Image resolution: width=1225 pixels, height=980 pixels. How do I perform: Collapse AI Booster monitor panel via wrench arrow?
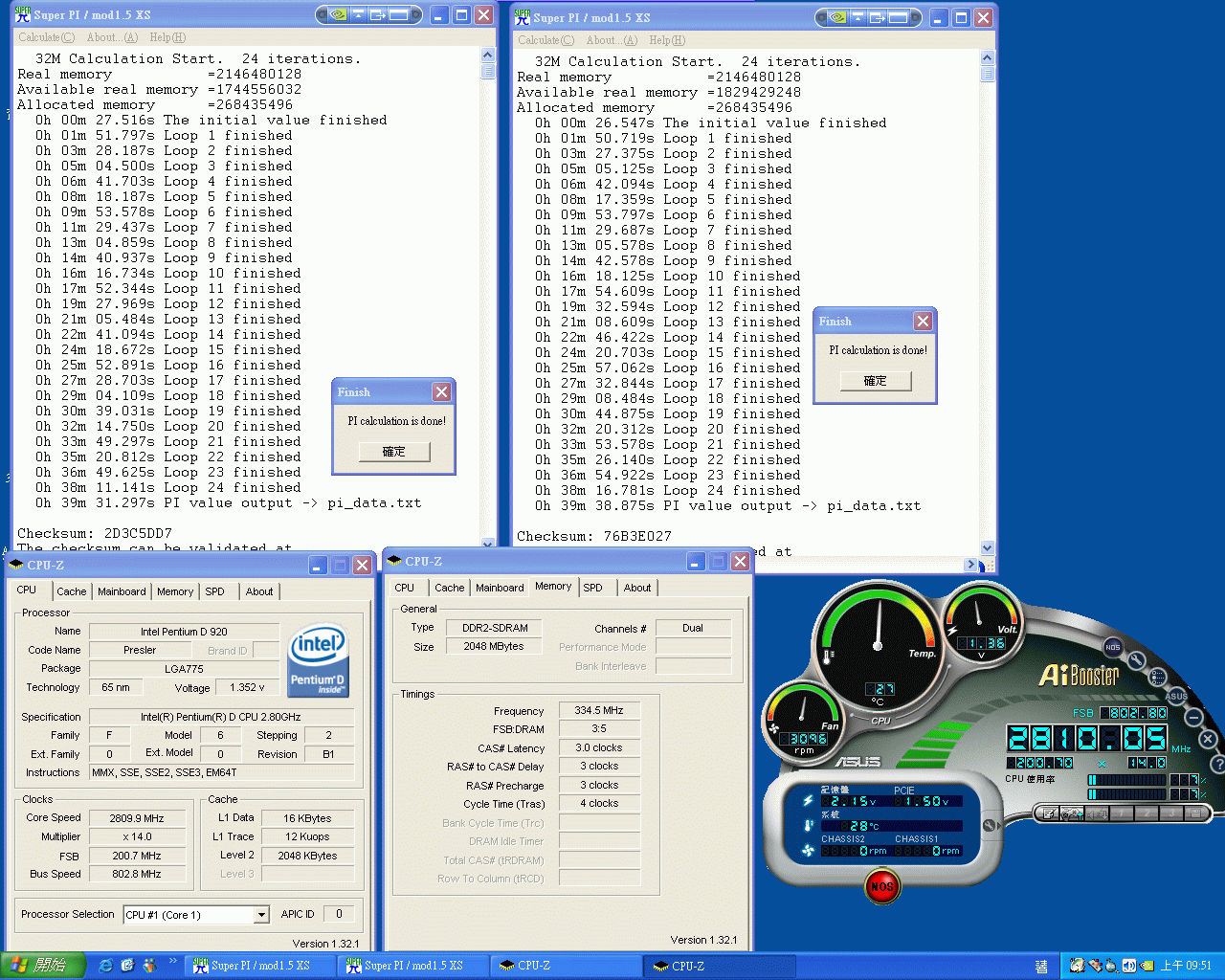tap(991, 825)
